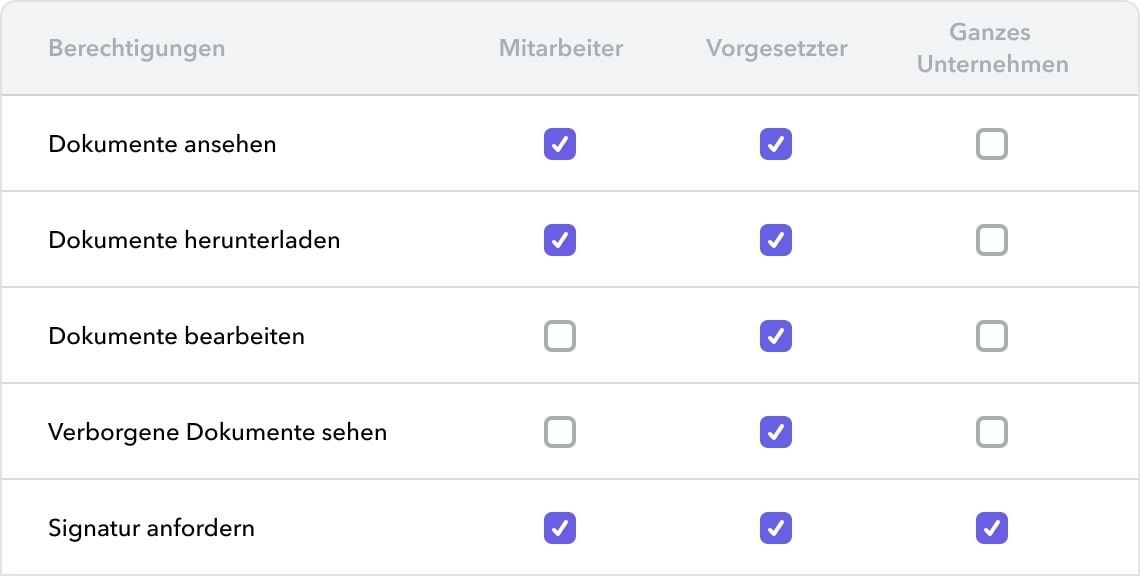
Task: Uncheck Mitarbeiter for Signatur anfordern
Action: coord(560,528)
